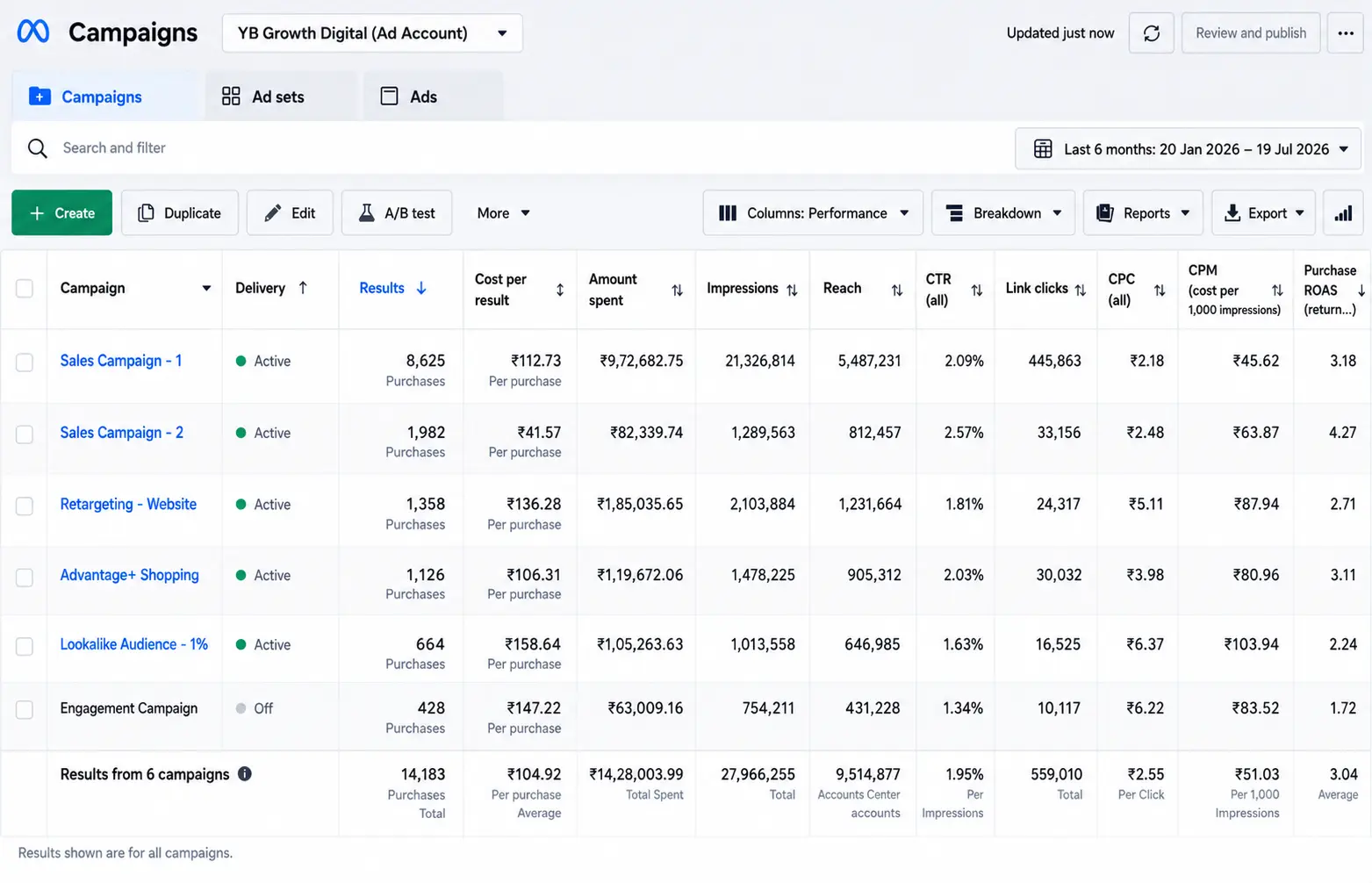Viewport: 1372px width, 883px height.
Task: Click the green Create button
Action: coord(61,213)
